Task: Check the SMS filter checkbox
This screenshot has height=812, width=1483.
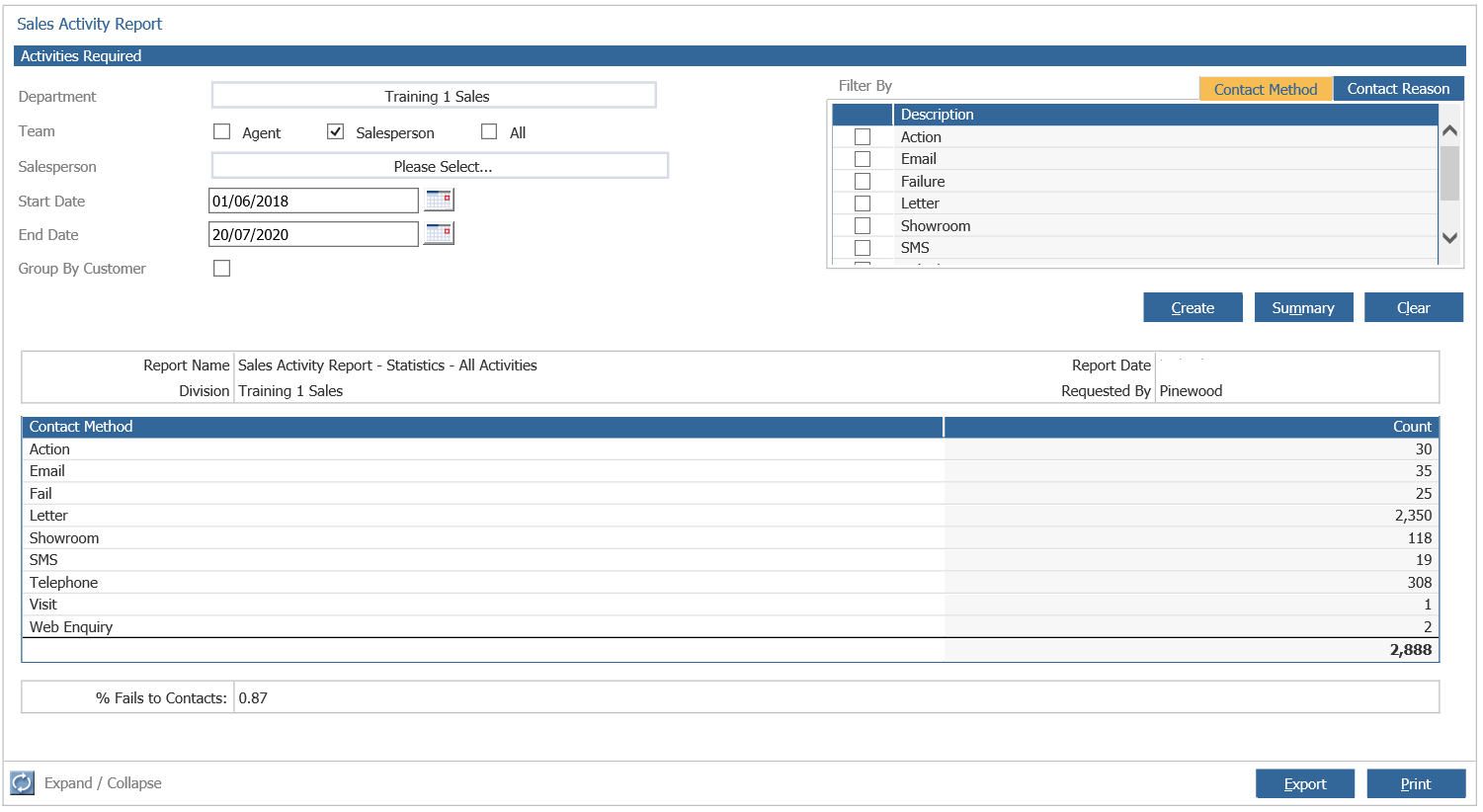Action: 863,248
